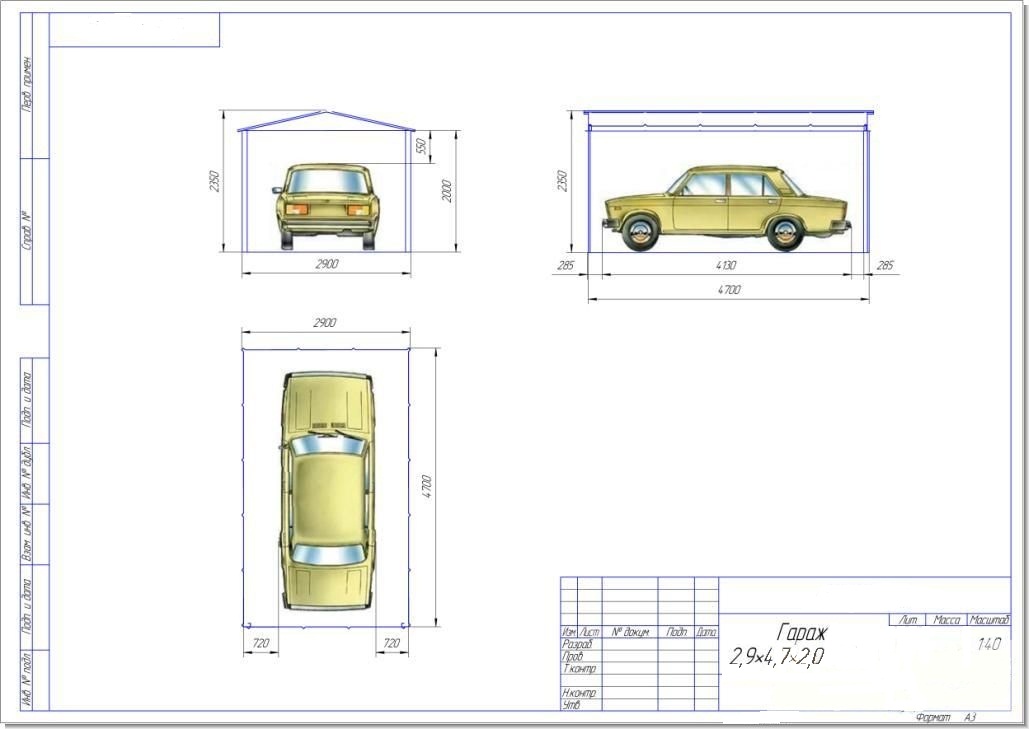
Task: Click the Масса column header
Action: [x=946, y=620]
